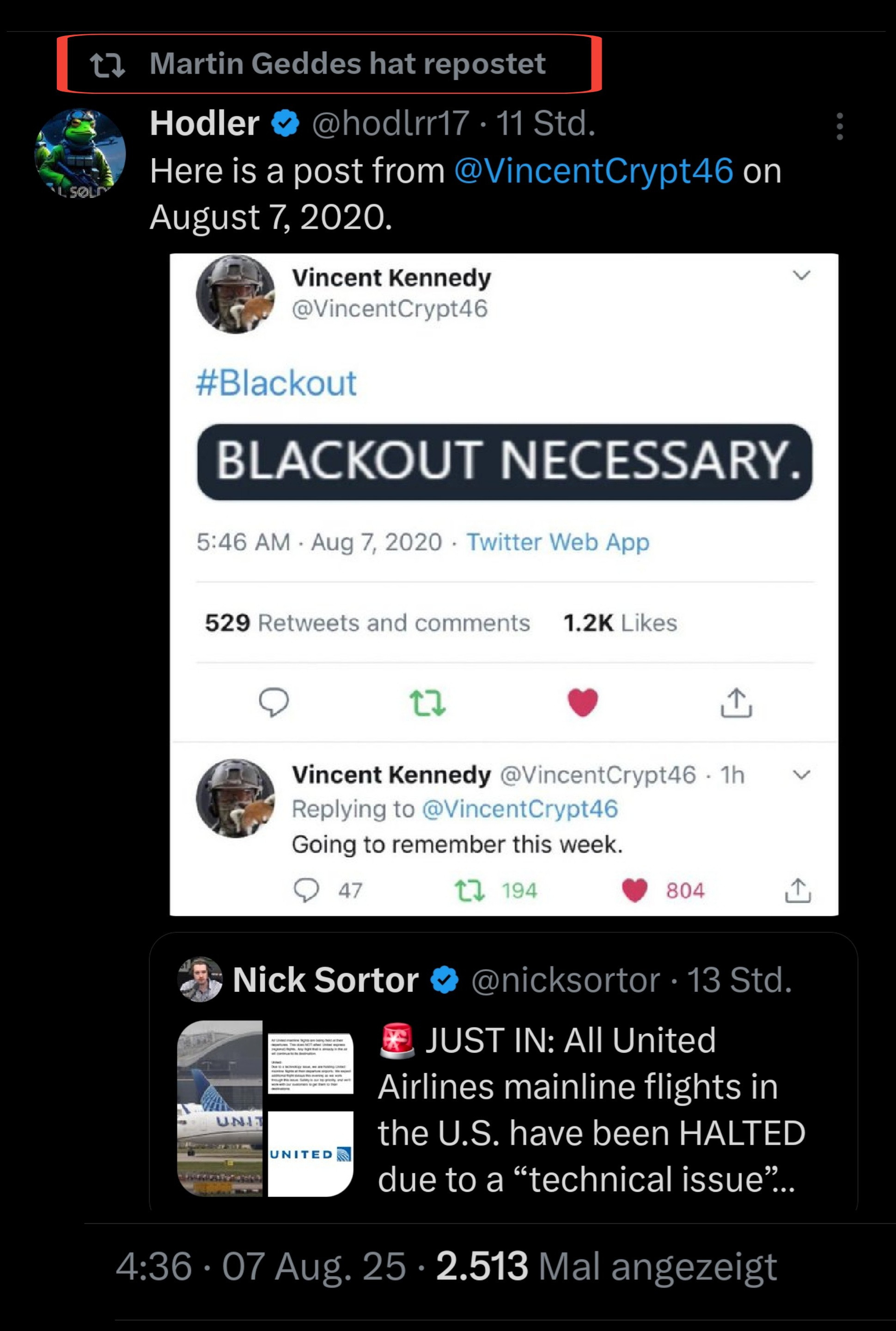The height and width of the screenshot is (1331, 896).
Task: Click Vincent Kennedy's top profile picture
Action: (x=235, y=294)
